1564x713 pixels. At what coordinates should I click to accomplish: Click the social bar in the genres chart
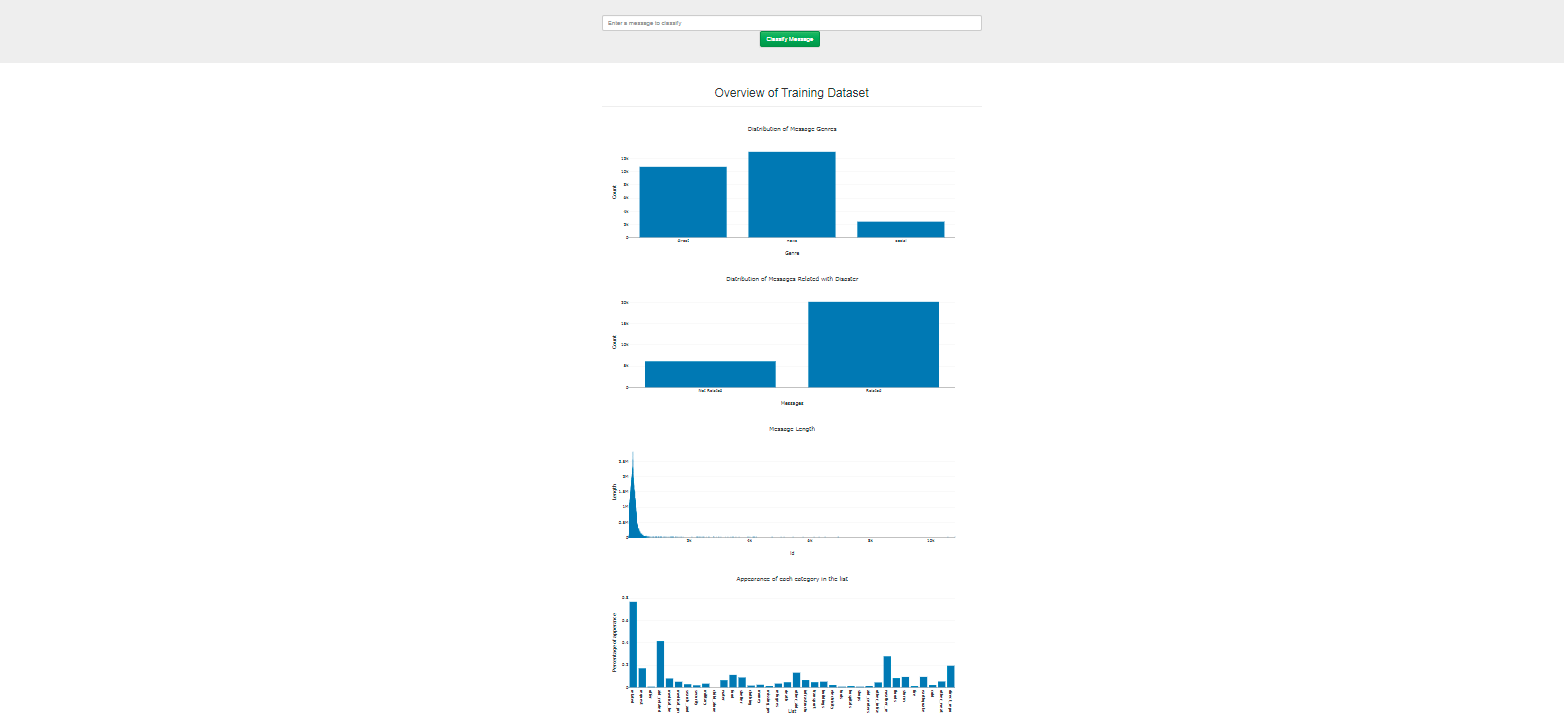(901, 229)
